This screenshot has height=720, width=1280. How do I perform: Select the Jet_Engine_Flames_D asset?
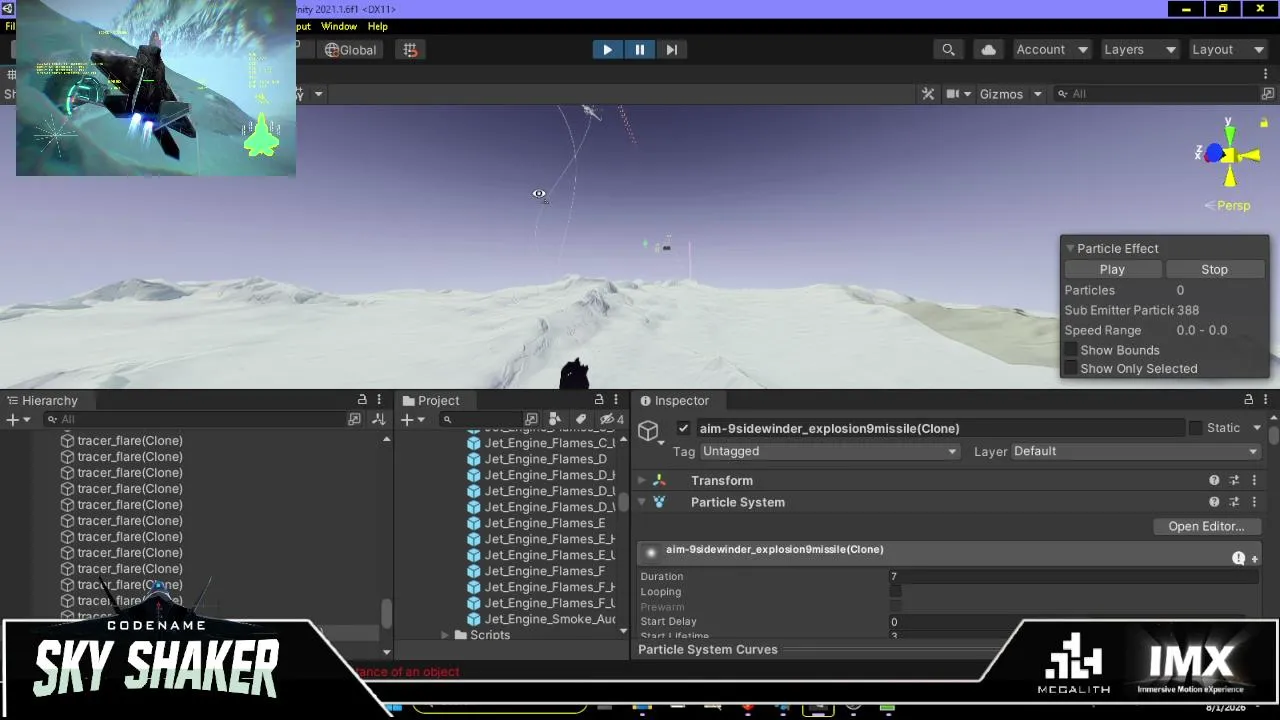(546, 459)
